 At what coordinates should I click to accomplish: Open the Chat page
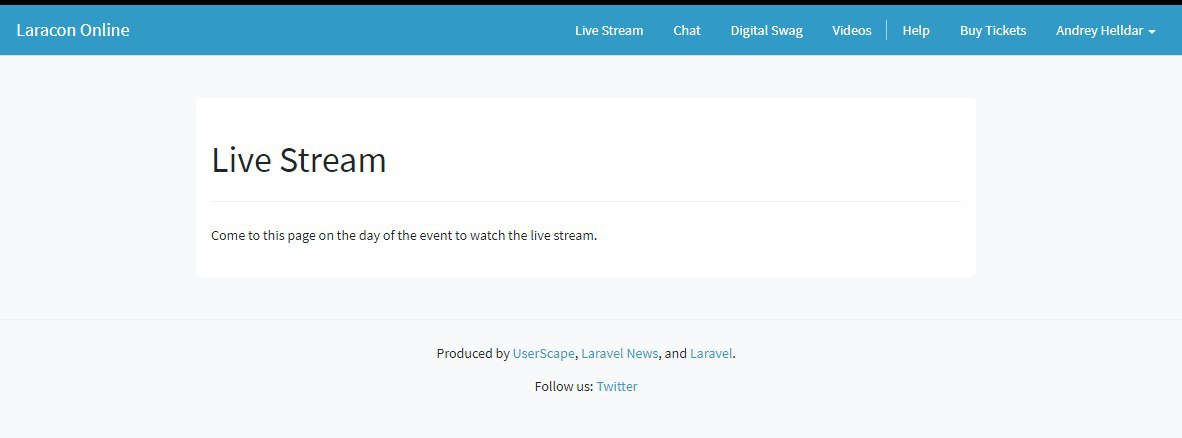click(x=687, y=31)
